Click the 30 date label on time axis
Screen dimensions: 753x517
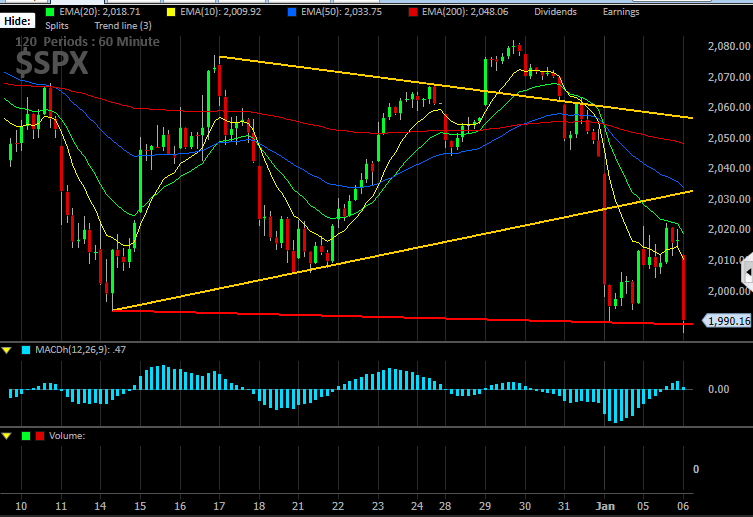(525, 506)
